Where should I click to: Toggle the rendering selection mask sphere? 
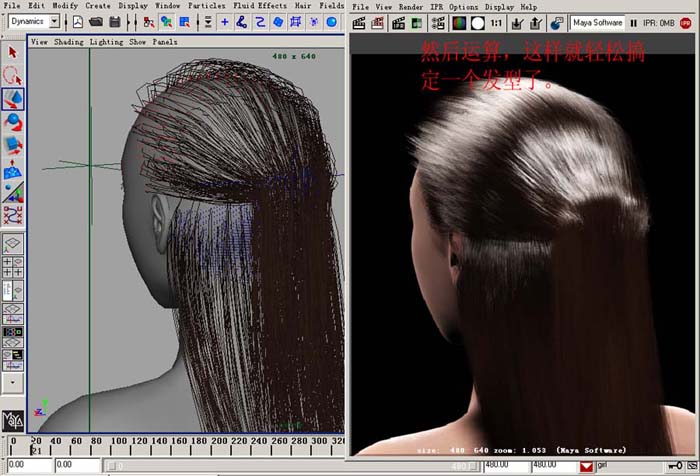pos(332,21)
